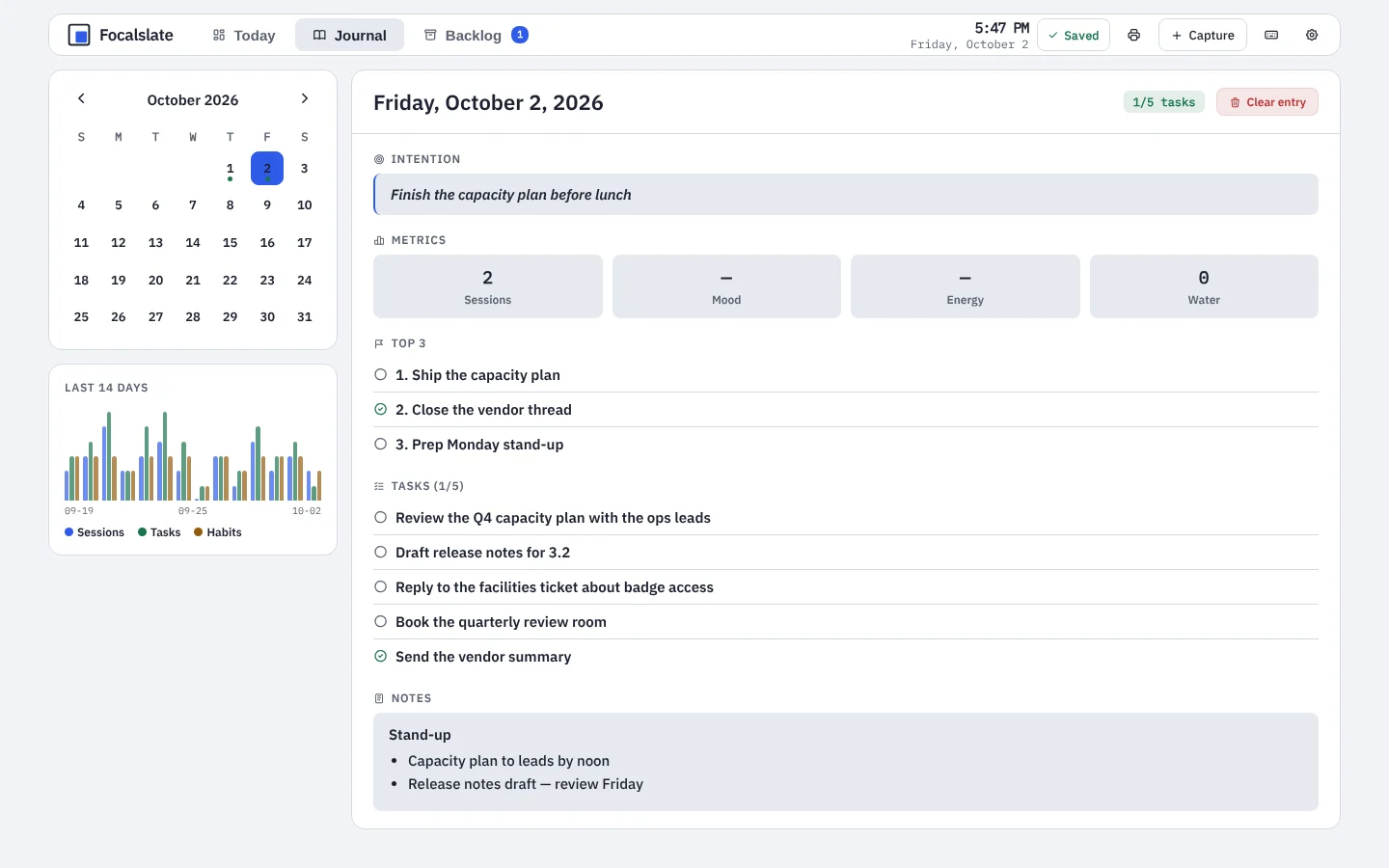Viewport: 1389px width, 868px height.
Task: Click the Backlog count badge
Action: click(x=520, y=35)
